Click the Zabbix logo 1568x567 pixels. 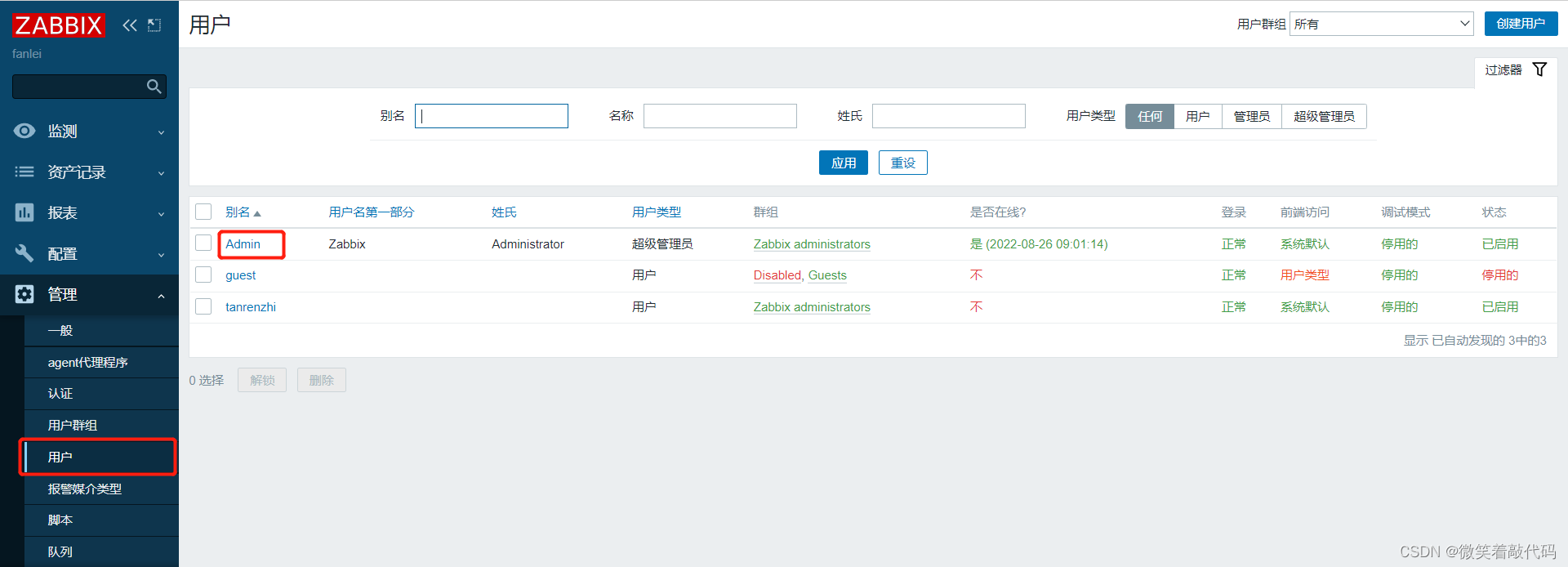[x=59, y=25]
